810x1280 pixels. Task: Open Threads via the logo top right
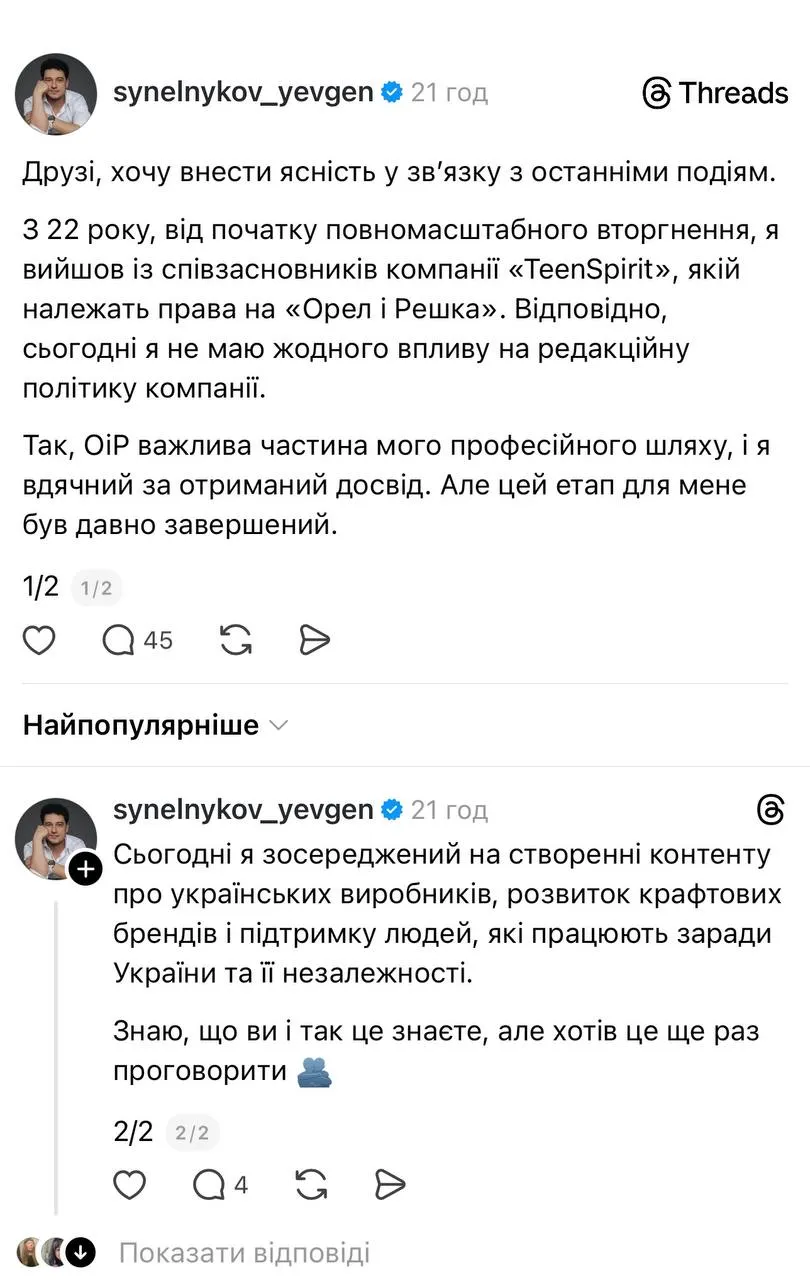tap(714, 93)
